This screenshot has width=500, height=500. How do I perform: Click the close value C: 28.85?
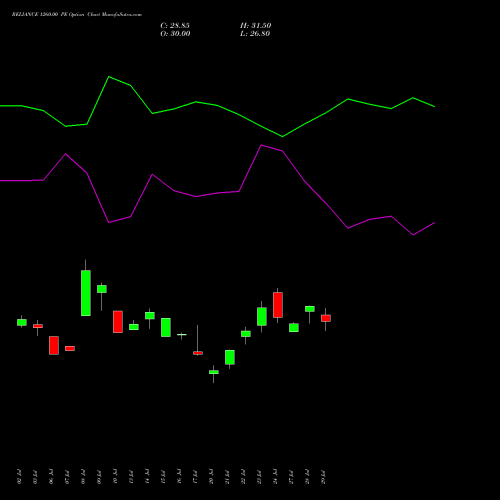pyautogui.click(x=175, y=26)
